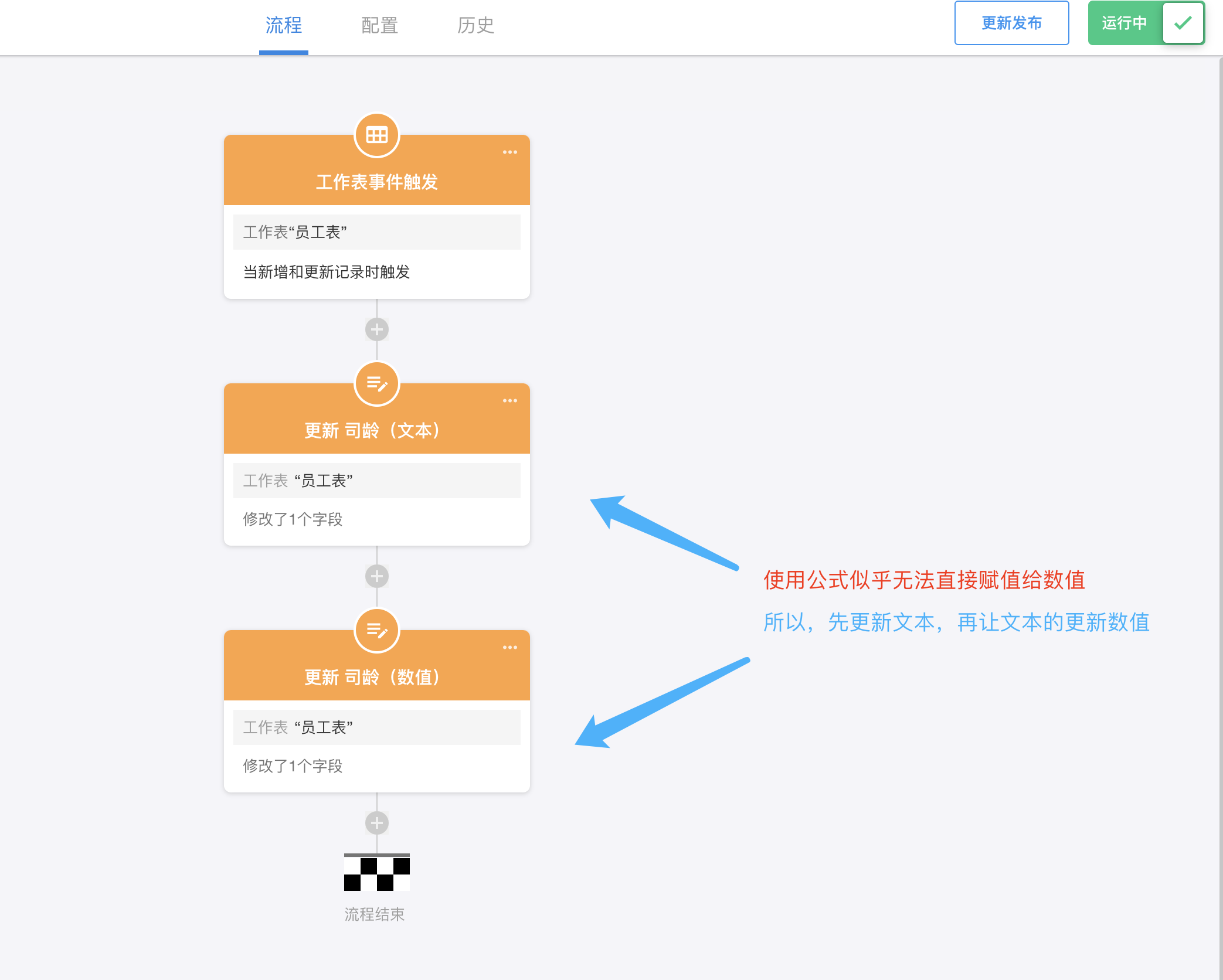Click the edit icon on 更新 司龄（数值）node
1223x980 pixels.
[376, 631]
